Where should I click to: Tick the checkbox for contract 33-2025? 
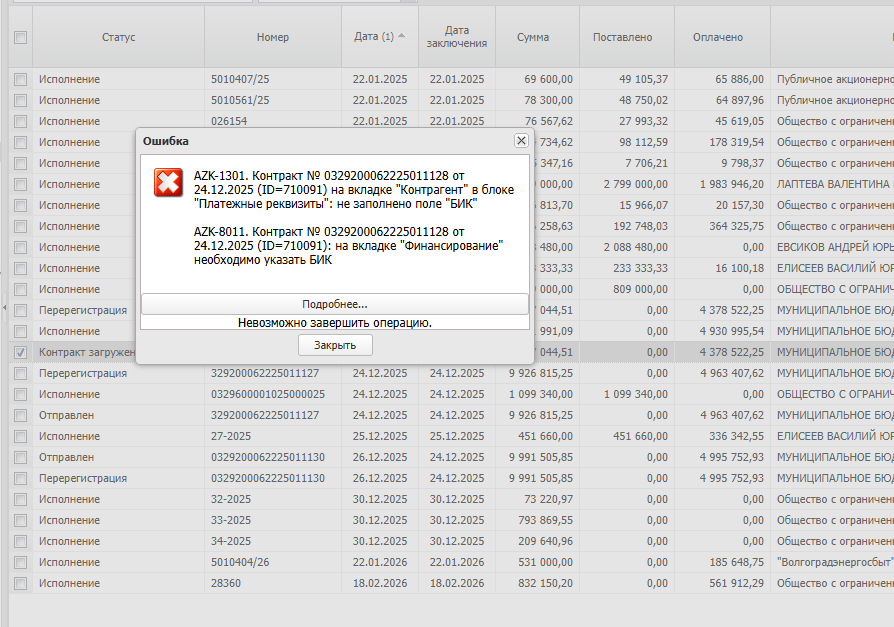21,520
